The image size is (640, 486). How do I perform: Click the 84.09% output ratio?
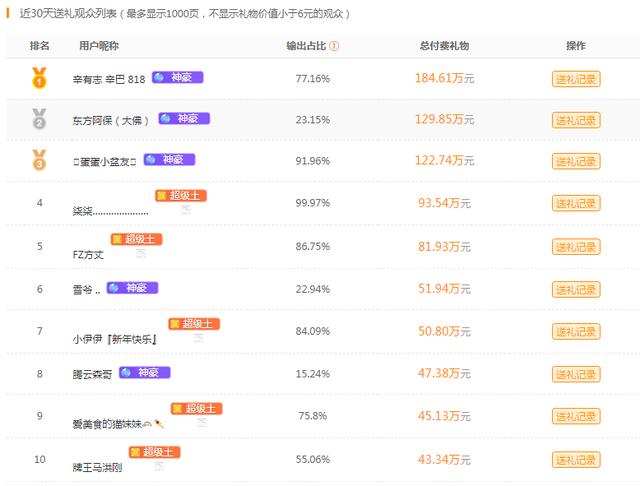[x=313, y=331]
